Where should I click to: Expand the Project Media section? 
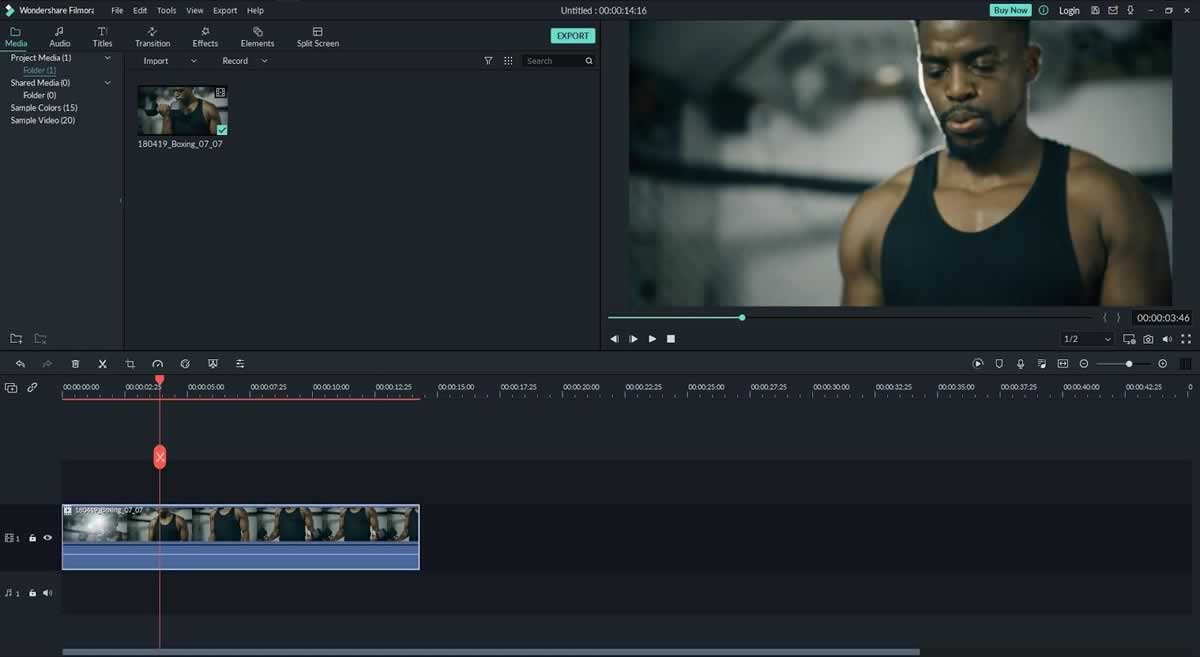[107, 57]
